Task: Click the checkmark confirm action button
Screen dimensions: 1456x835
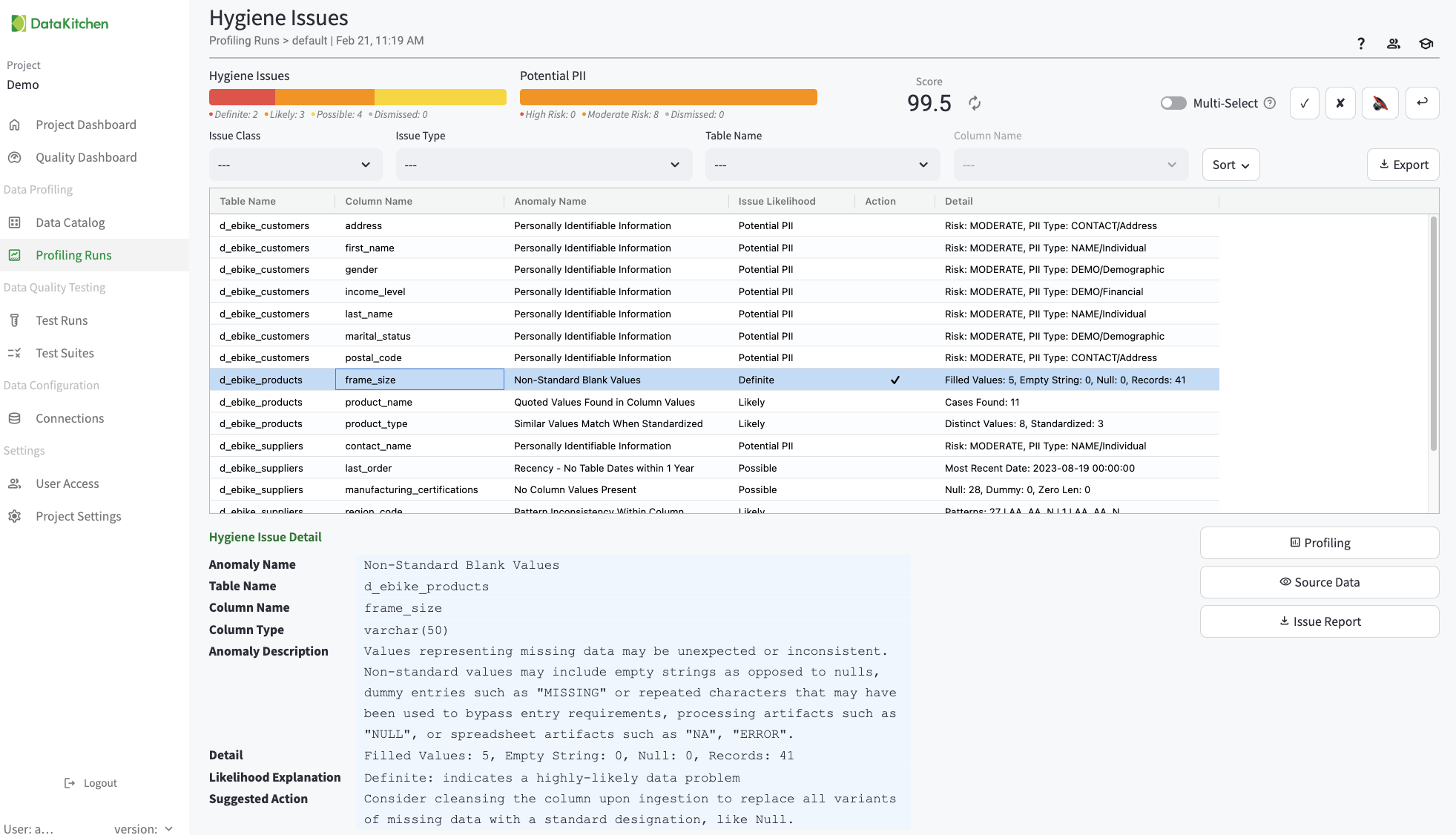Action: coord(1304,103)
